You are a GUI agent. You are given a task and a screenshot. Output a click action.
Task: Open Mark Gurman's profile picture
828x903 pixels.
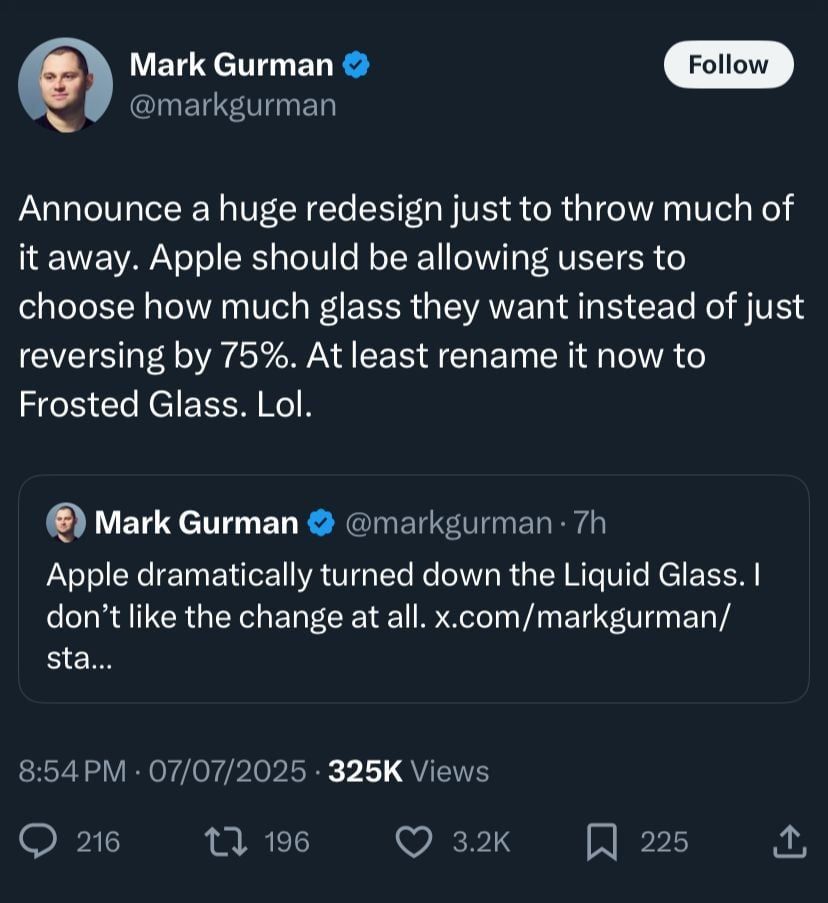pyautogui.click(x=65, y=85)
